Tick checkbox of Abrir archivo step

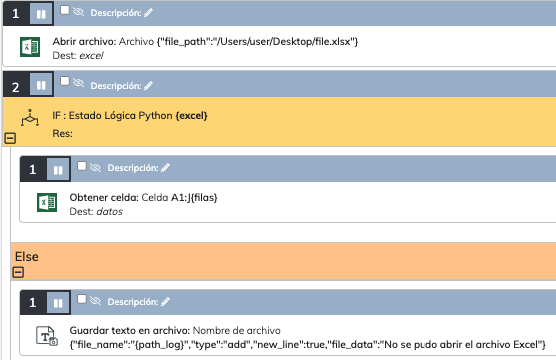[x=65, y=10]
